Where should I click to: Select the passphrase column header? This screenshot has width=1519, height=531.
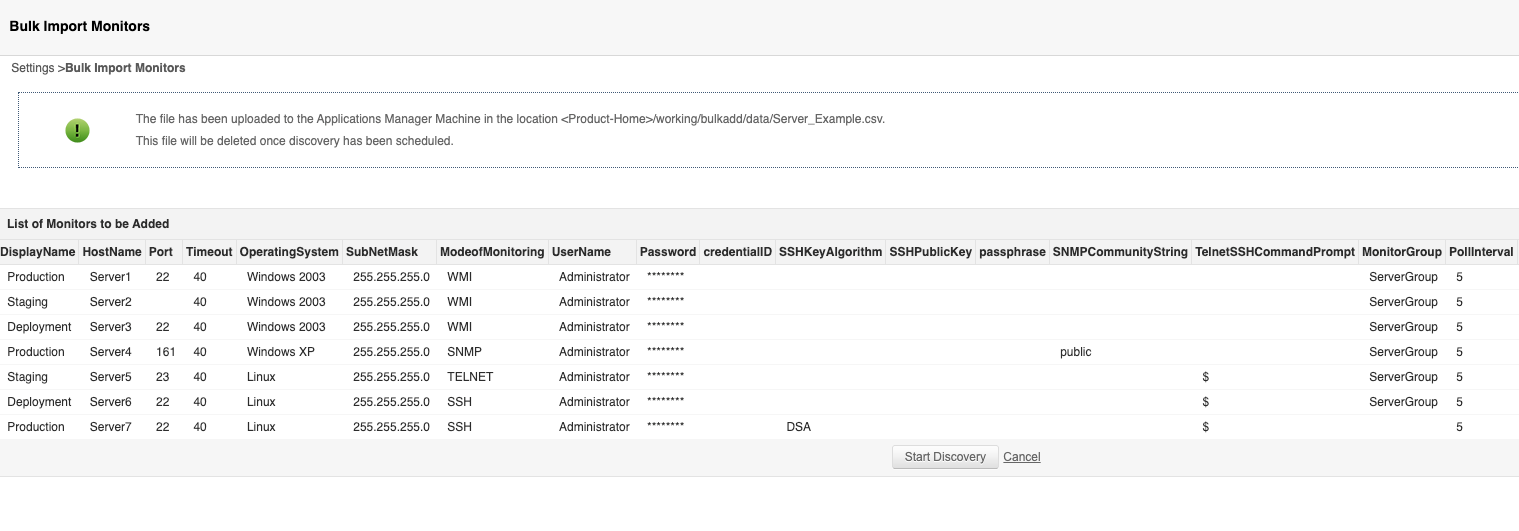tap(1012, 252)
